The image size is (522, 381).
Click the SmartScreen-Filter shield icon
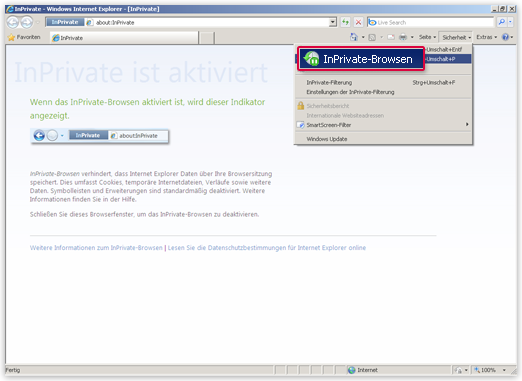click(301, 125)
